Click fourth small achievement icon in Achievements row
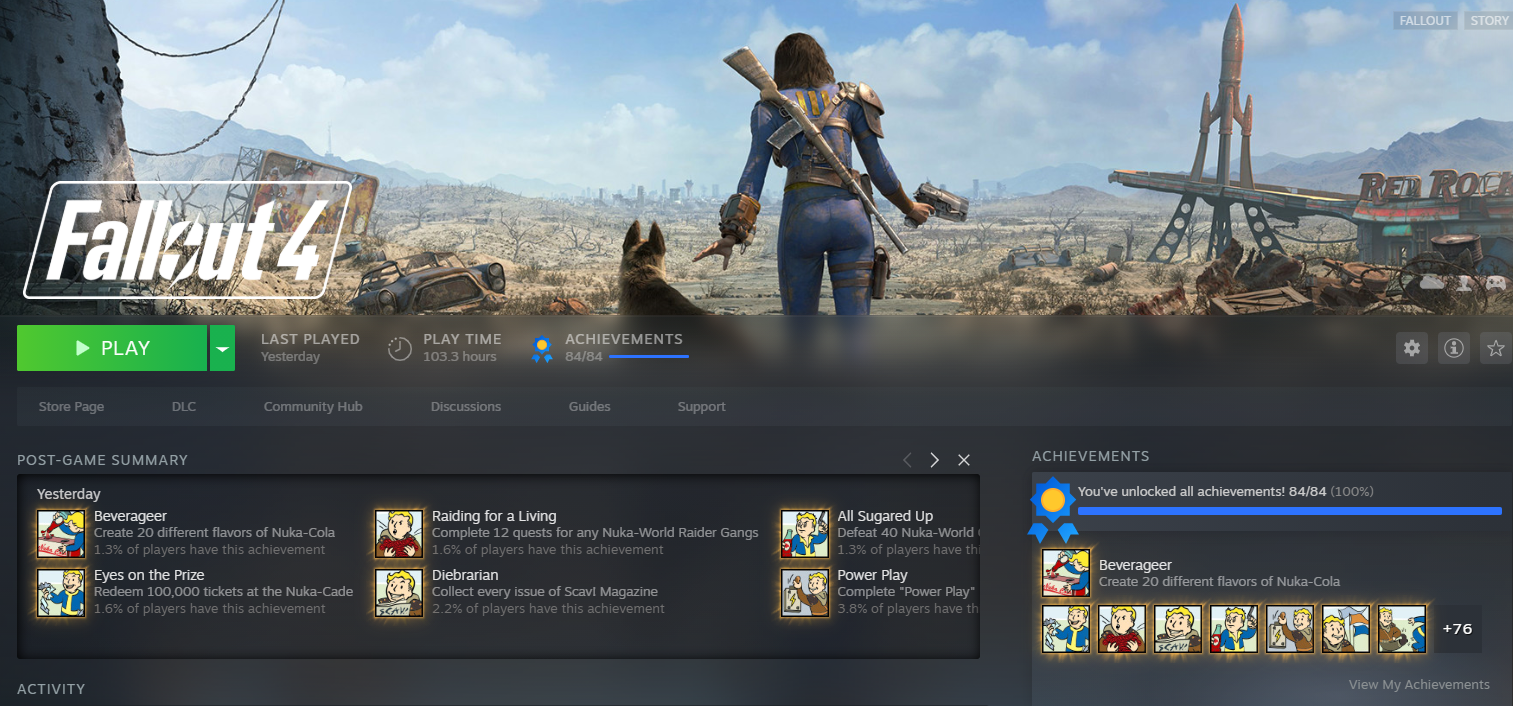Image resolution: width=1513 pixels, height=706 pixels. (x=1234, y=629)
